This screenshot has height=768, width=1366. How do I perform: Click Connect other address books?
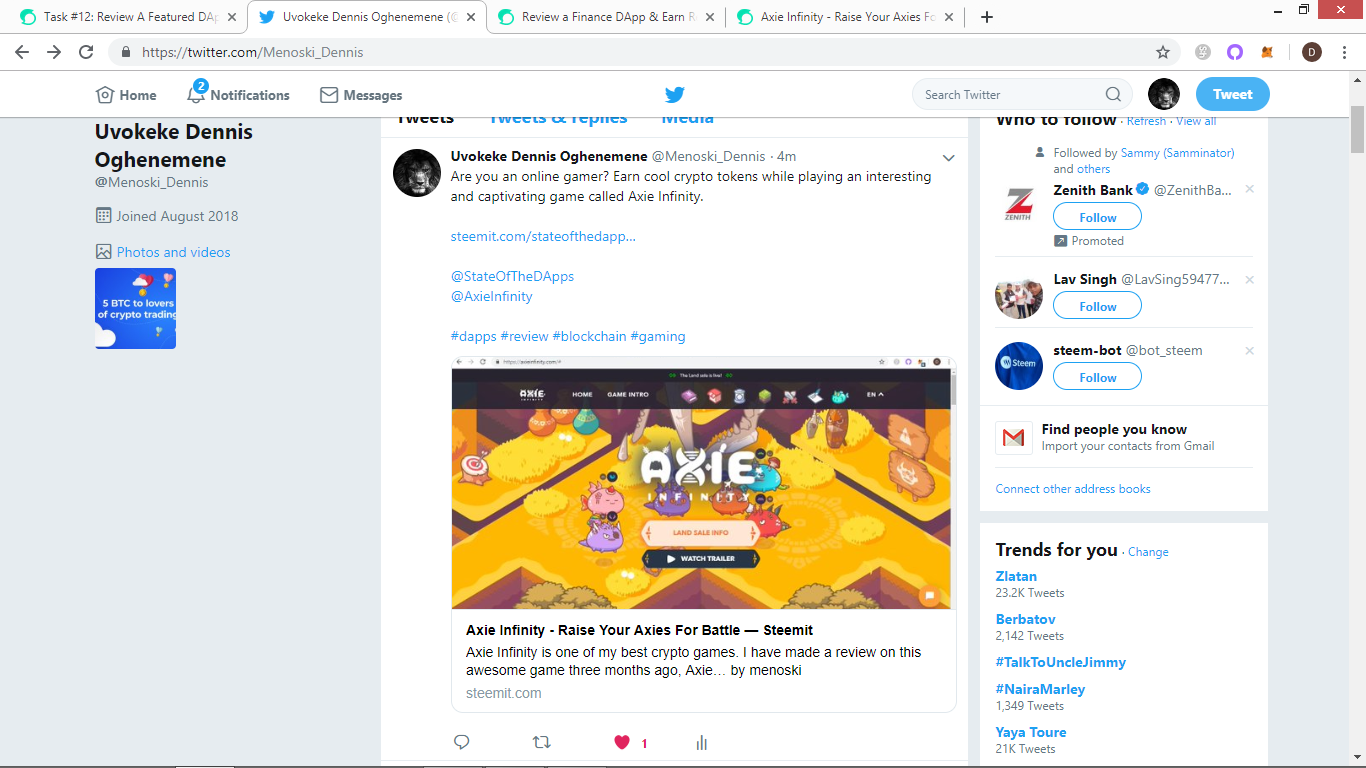(x=1073, y=489)
